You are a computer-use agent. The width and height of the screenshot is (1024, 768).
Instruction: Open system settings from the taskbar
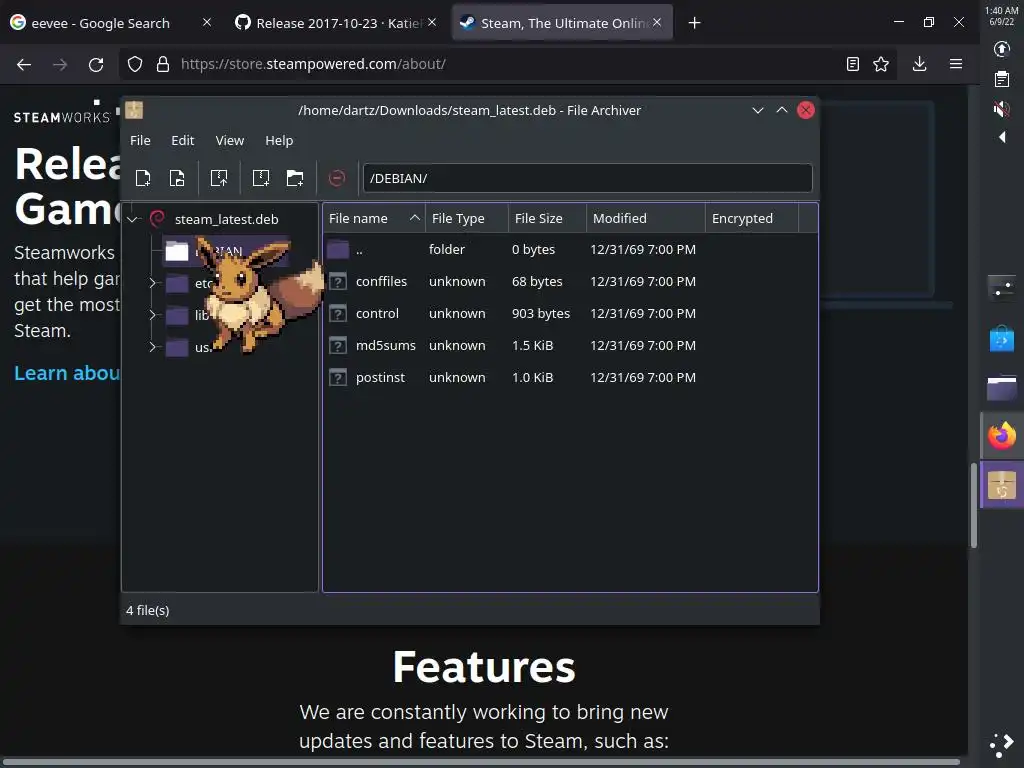coord(1002,288)
